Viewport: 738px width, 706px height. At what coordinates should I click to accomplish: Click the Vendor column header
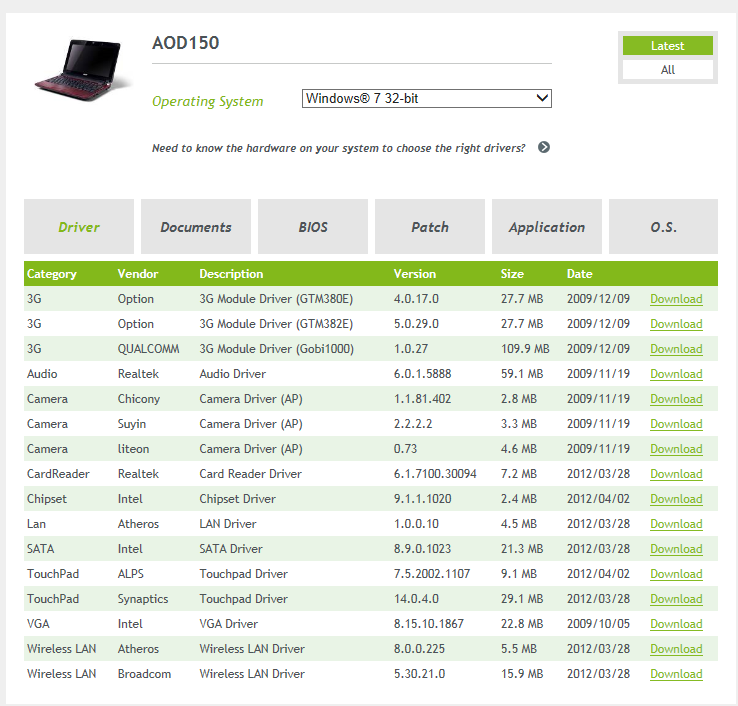coord(138,274)
